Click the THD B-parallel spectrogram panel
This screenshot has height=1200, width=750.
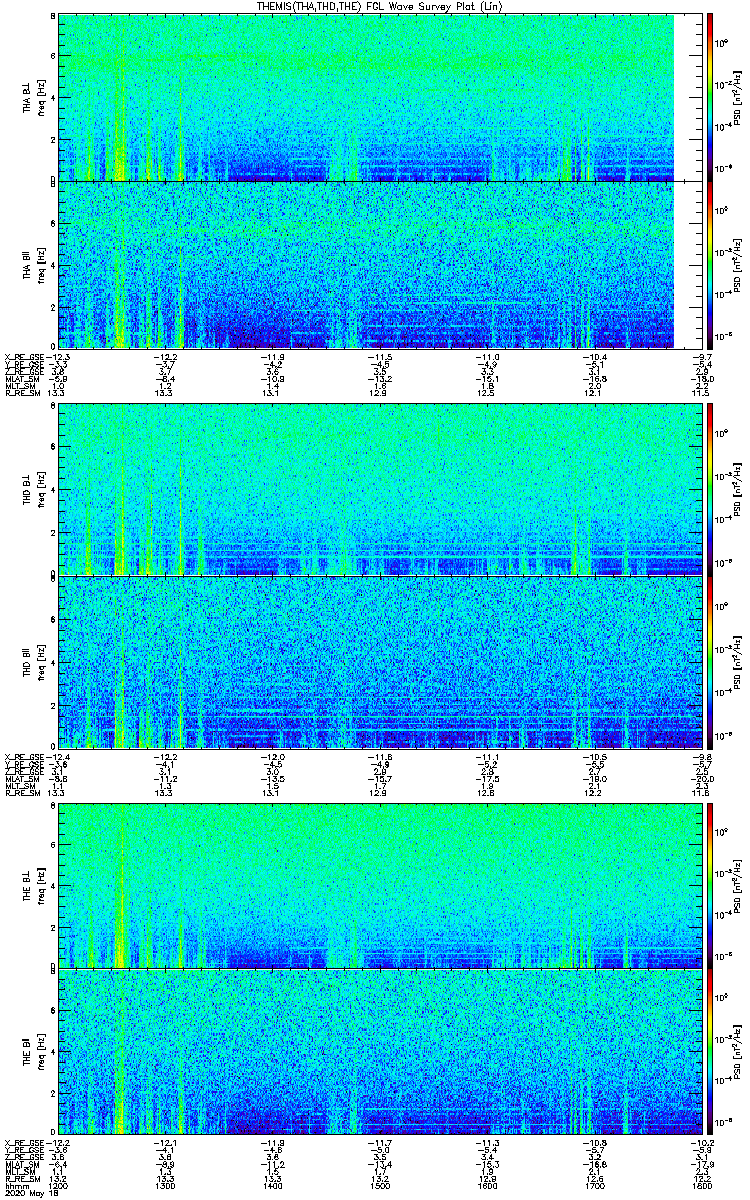point(379,662)
